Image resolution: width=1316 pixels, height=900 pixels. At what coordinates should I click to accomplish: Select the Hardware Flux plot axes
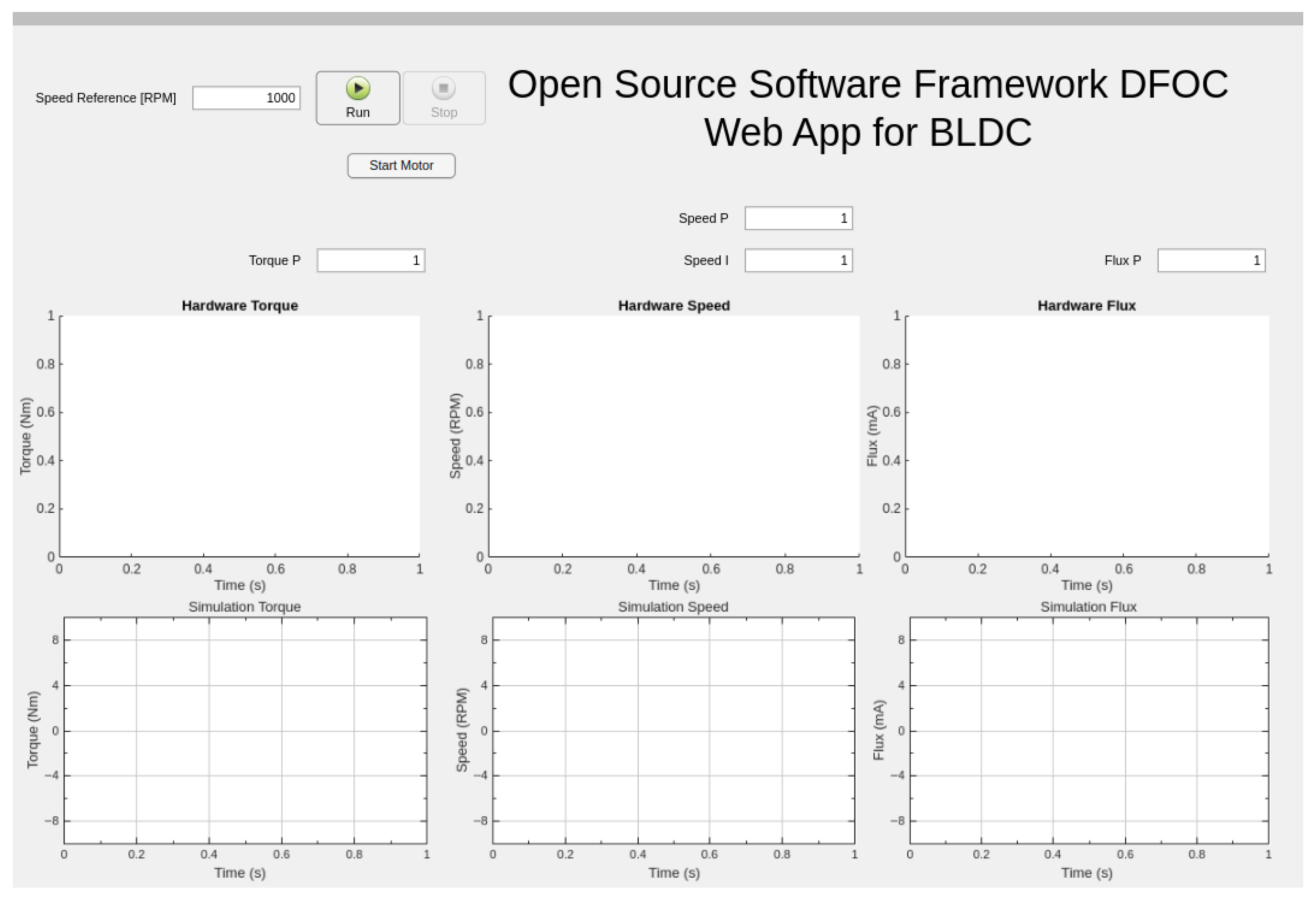point(1087,436)
